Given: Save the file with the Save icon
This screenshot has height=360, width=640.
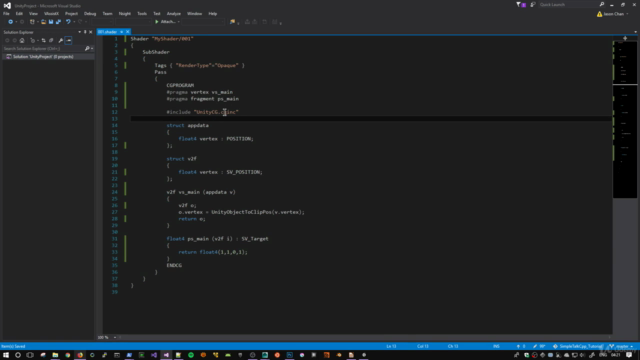Looking at the screenshot, I should 51,22.
